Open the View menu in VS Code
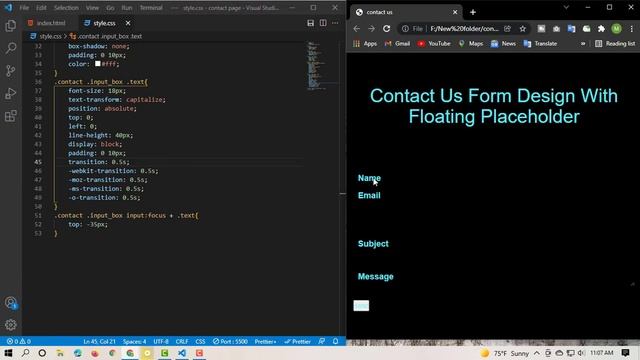Screen dimensions: 640x360 click(92, 8)
